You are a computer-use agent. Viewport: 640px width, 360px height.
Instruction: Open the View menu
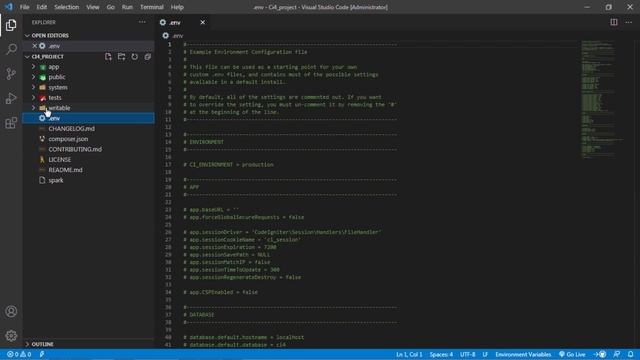(x=93, y=7)
